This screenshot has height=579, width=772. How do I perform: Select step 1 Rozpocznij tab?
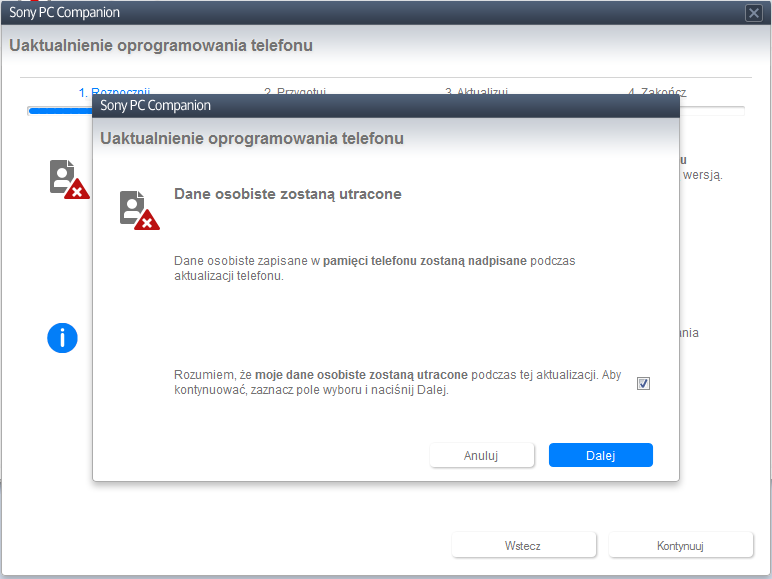click(x=114, y=92)
